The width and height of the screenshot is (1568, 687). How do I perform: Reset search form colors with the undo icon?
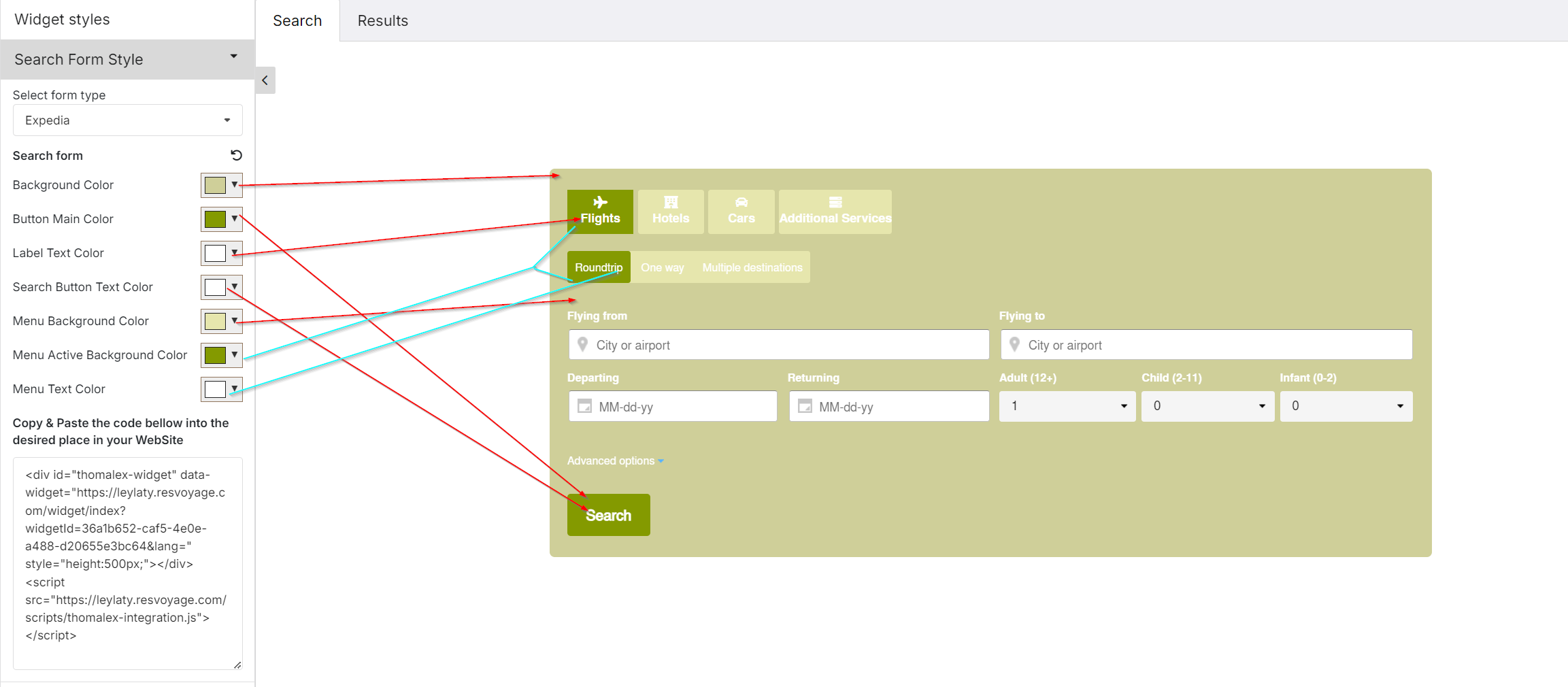tap(236, 155)
